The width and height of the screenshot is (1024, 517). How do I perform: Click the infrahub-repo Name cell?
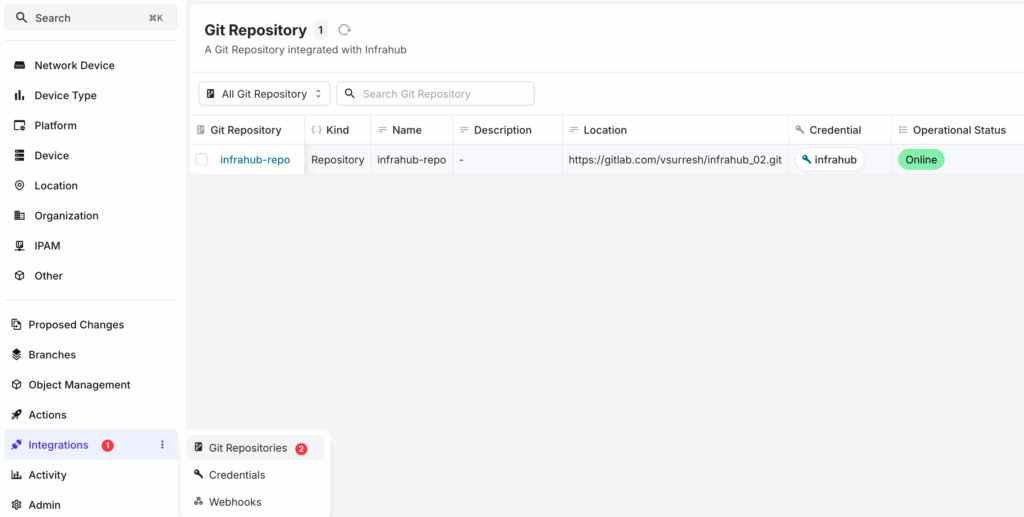point(411,159)
